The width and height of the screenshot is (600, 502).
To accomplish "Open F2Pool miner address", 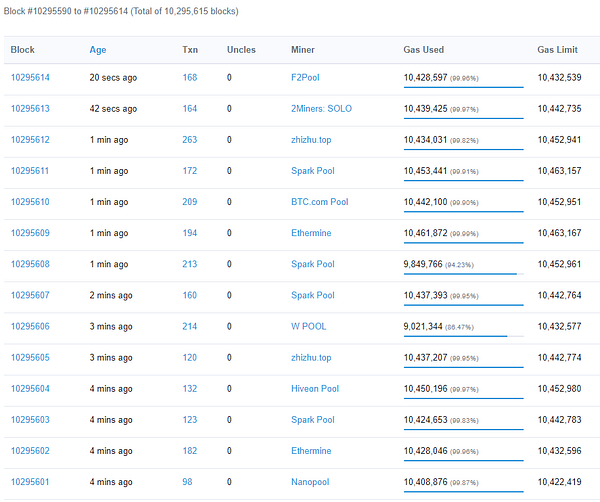I will click(x=305, y=78).
